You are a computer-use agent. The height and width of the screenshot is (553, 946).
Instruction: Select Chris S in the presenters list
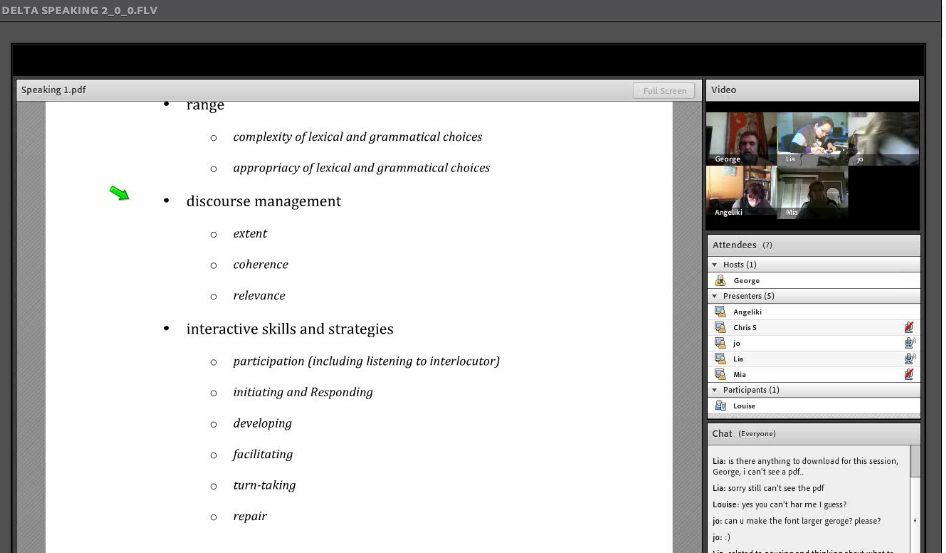[x=745, y=328]
